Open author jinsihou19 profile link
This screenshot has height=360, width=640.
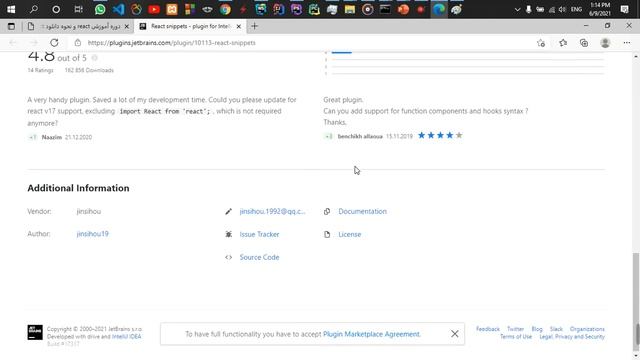coord(93,234)
